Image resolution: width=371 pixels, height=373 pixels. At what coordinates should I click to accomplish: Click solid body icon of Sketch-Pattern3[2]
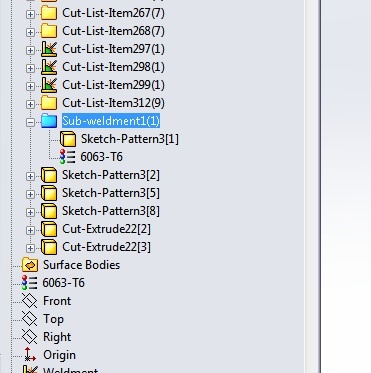coord(49,175)
